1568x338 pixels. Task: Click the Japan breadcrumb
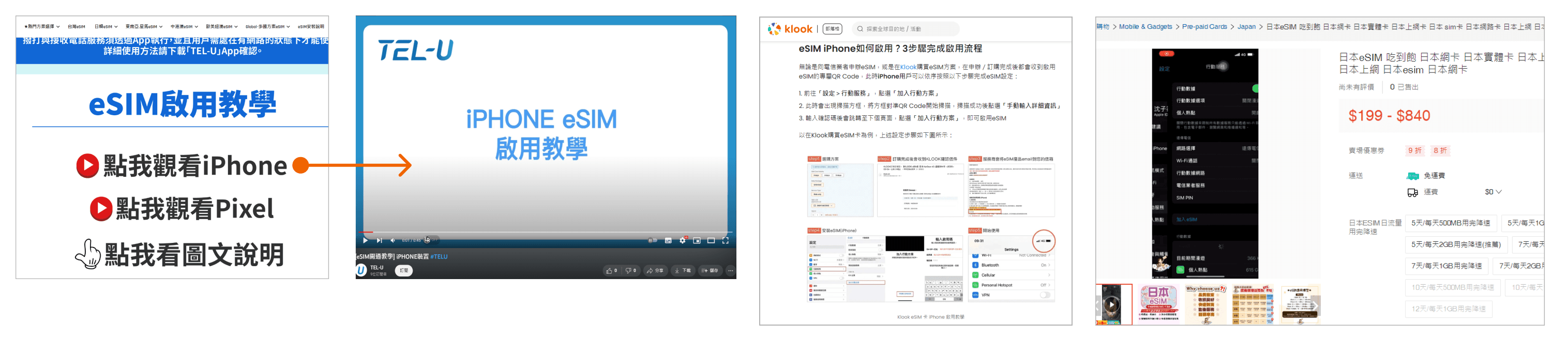[1246, 27]
